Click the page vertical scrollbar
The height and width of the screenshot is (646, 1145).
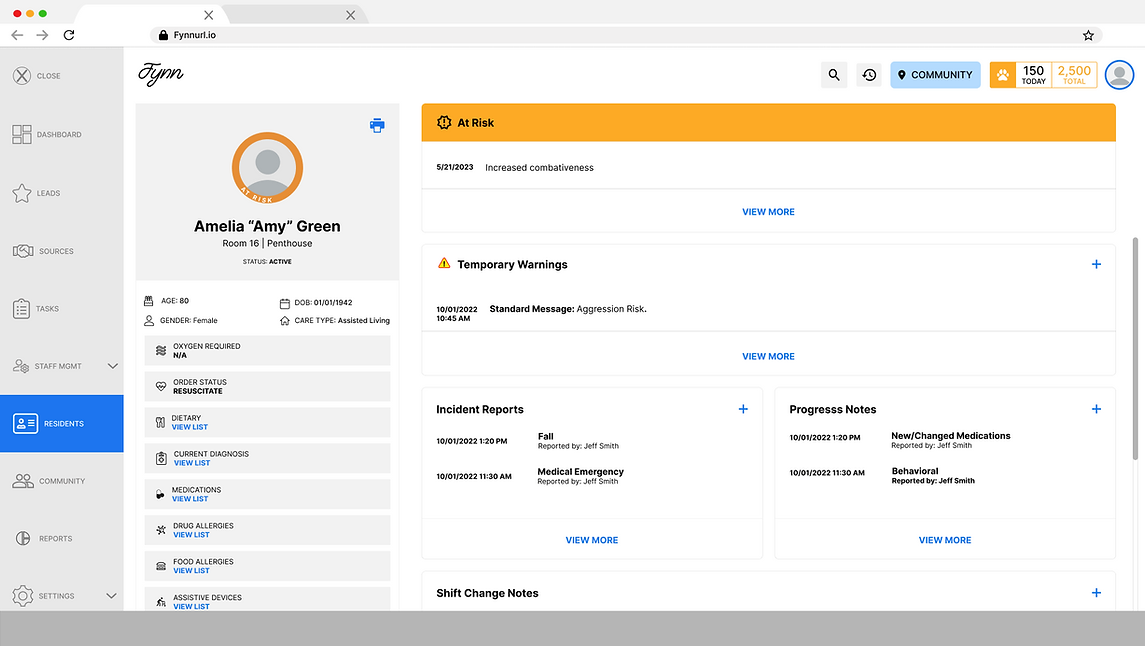[1135, 348]
